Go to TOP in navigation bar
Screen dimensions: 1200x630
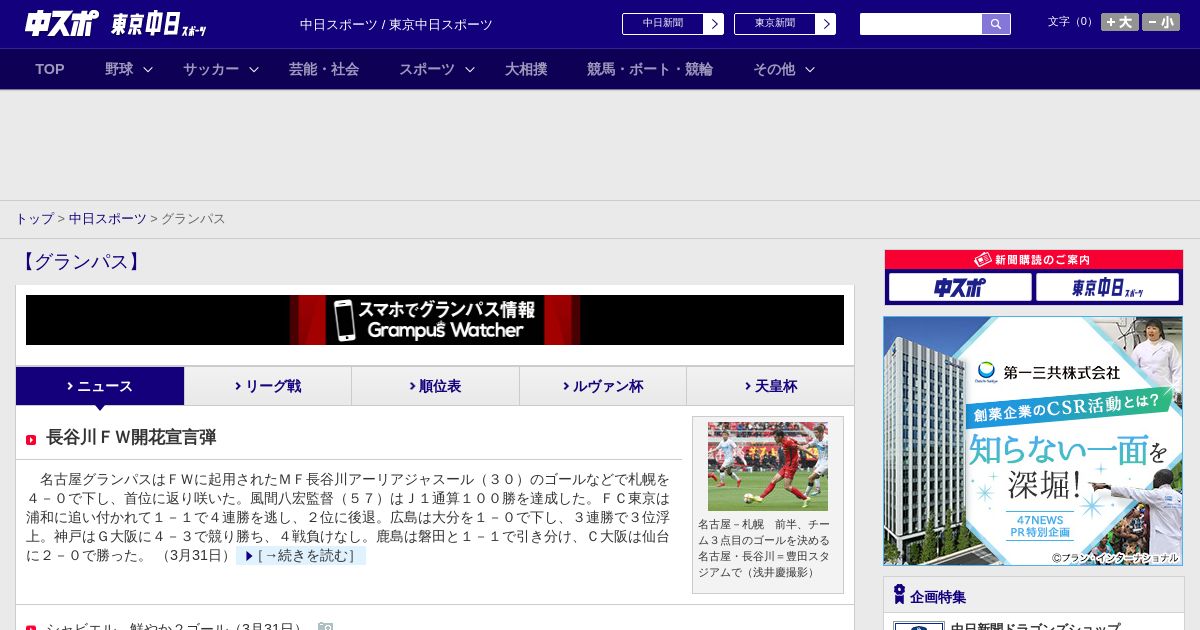click(x=50, y=69)
